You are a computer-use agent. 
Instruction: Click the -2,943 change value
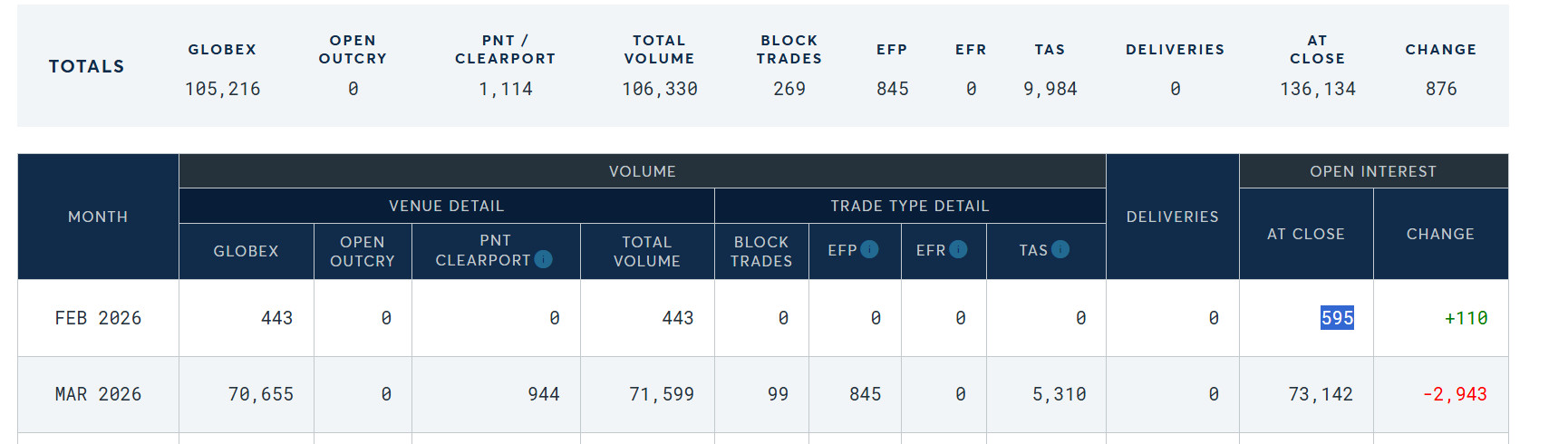click(1454, 394)
